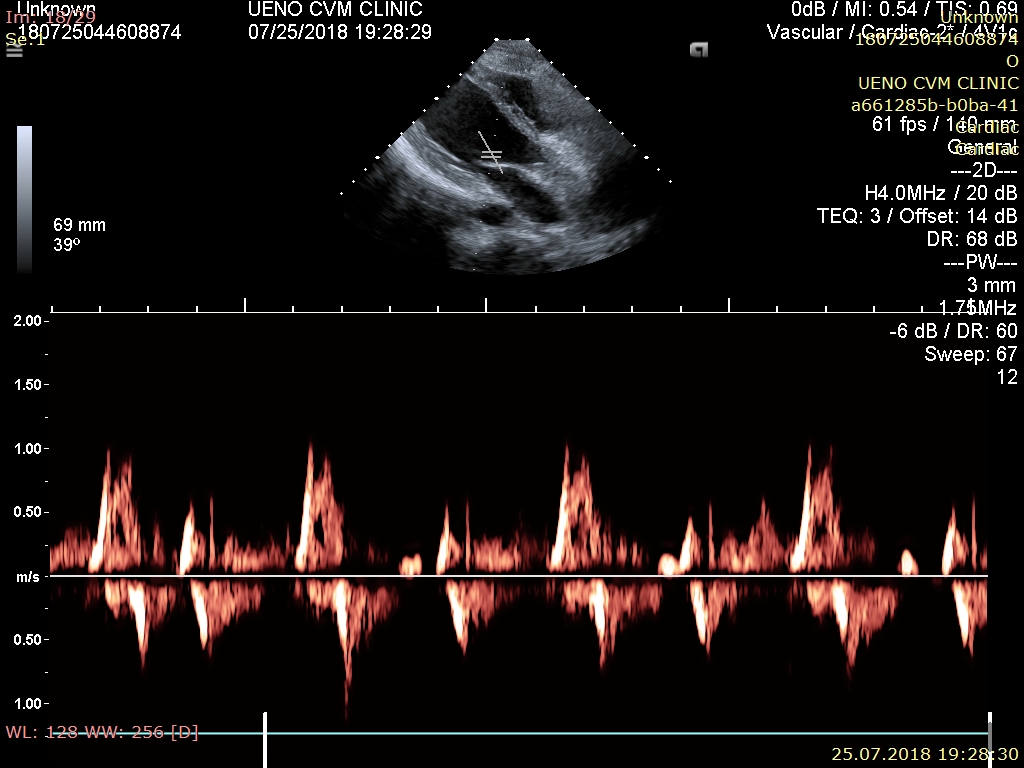
Task: Click the grayscale intensity bar
Action: (25, 199)
